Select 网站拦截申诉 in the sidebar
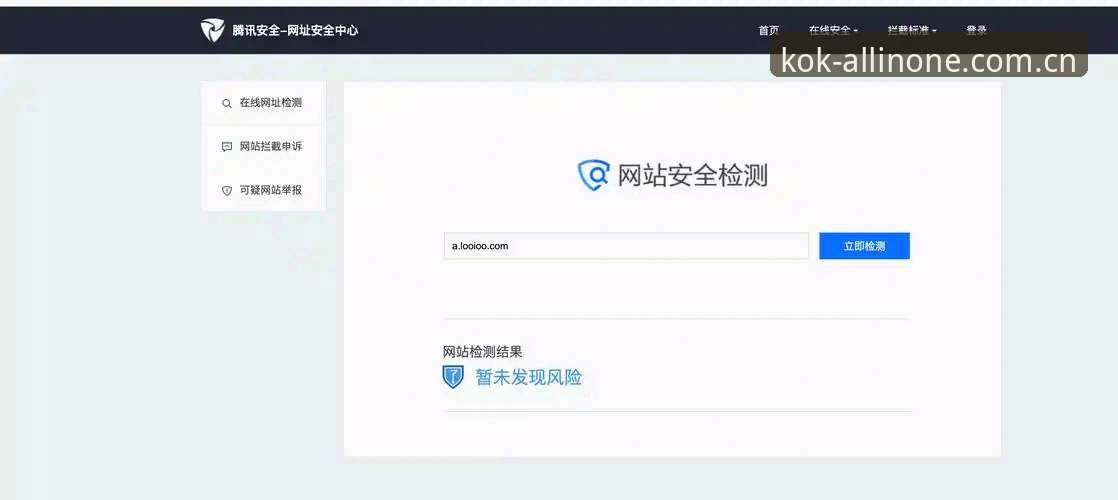This screenshot has width=1118, height=500. coord(264,147)
